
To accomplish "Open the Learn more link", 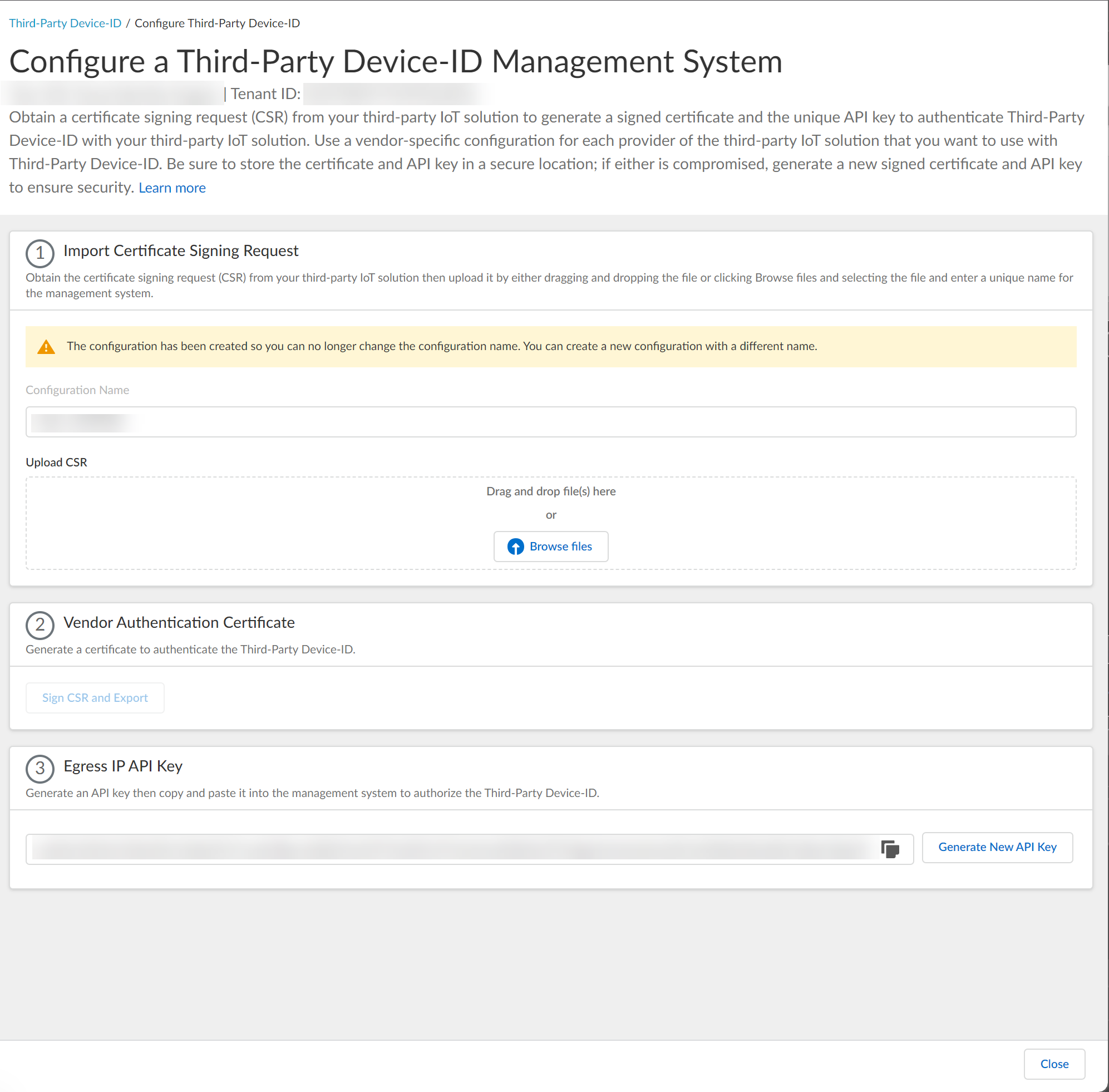I will point(171,188).
